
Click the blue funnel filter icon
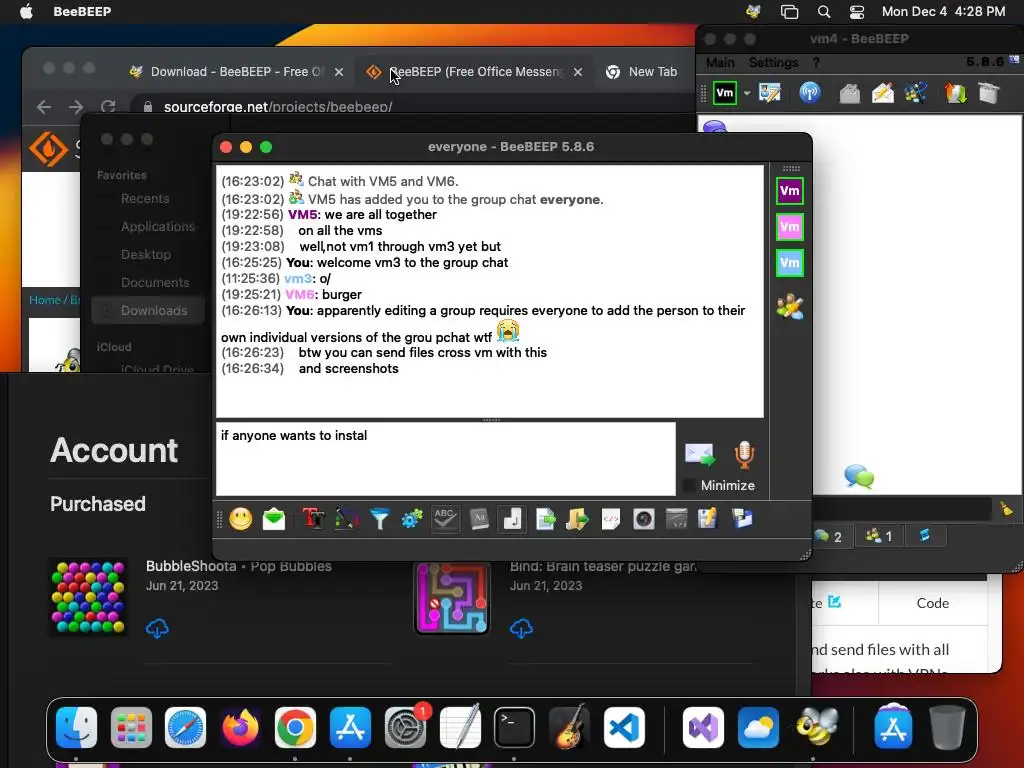tap(379, 519)
